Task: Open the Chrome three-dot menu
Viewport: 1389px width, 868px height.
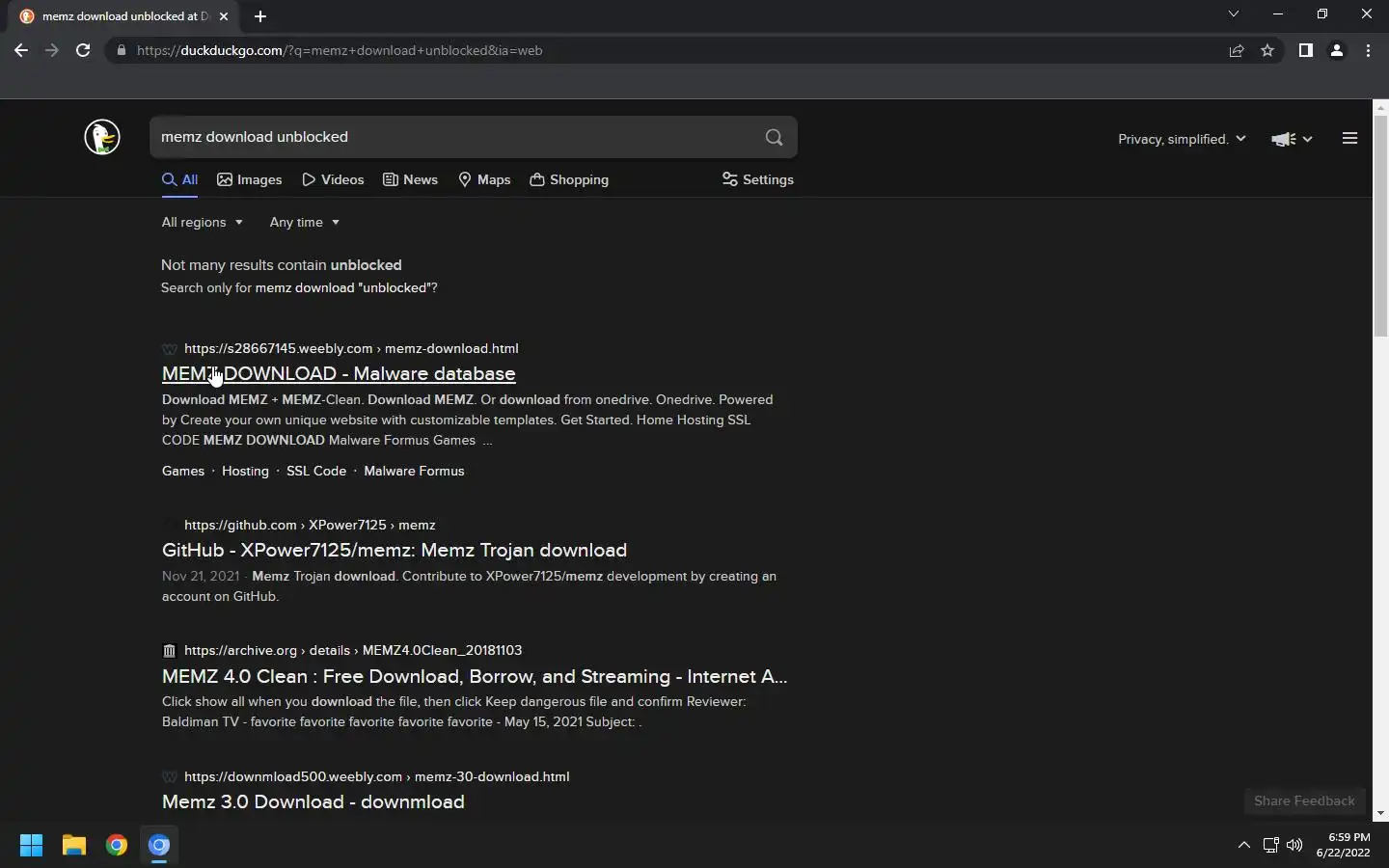Action: tap(1368, 50)
